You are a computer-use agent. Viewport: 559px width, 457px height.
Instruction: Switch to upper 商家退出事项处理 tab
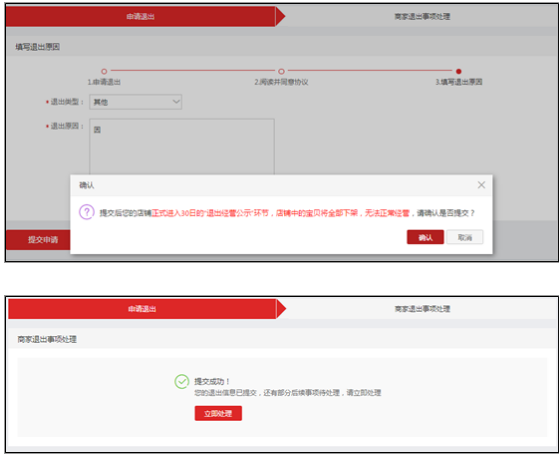[x=422, y=16]
